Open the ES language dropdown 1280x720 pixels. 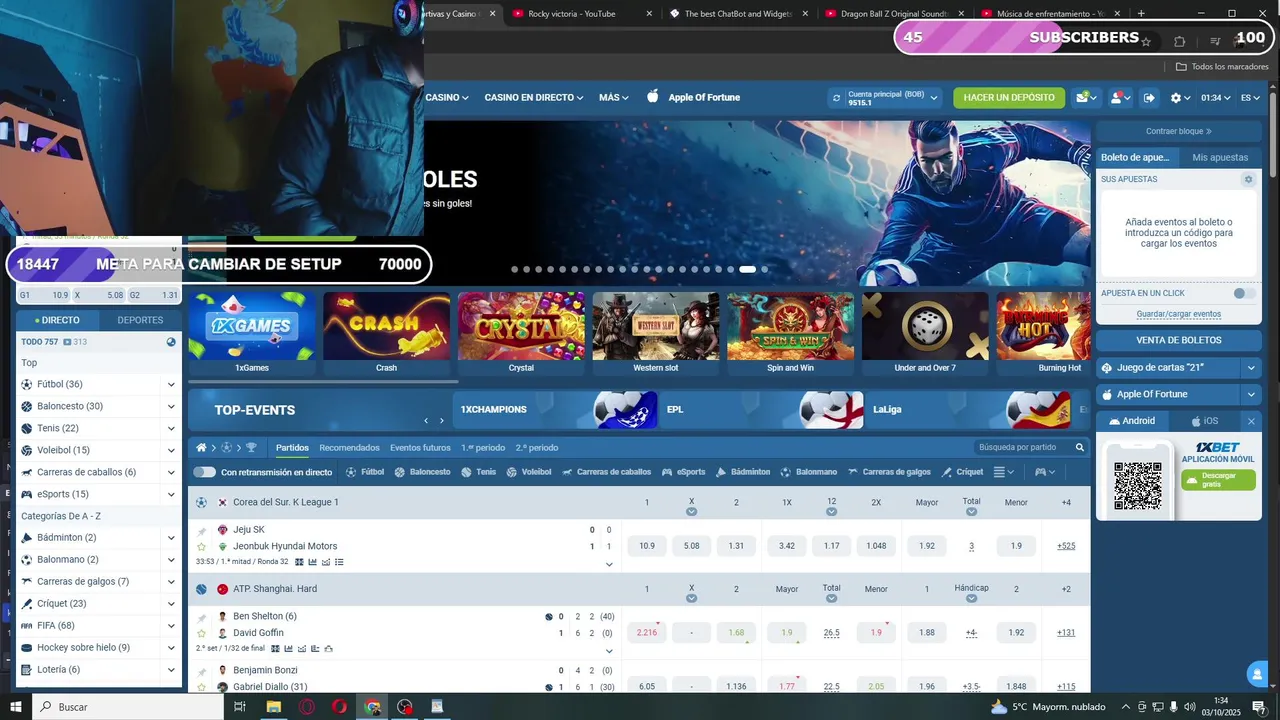pos(1250,98)
